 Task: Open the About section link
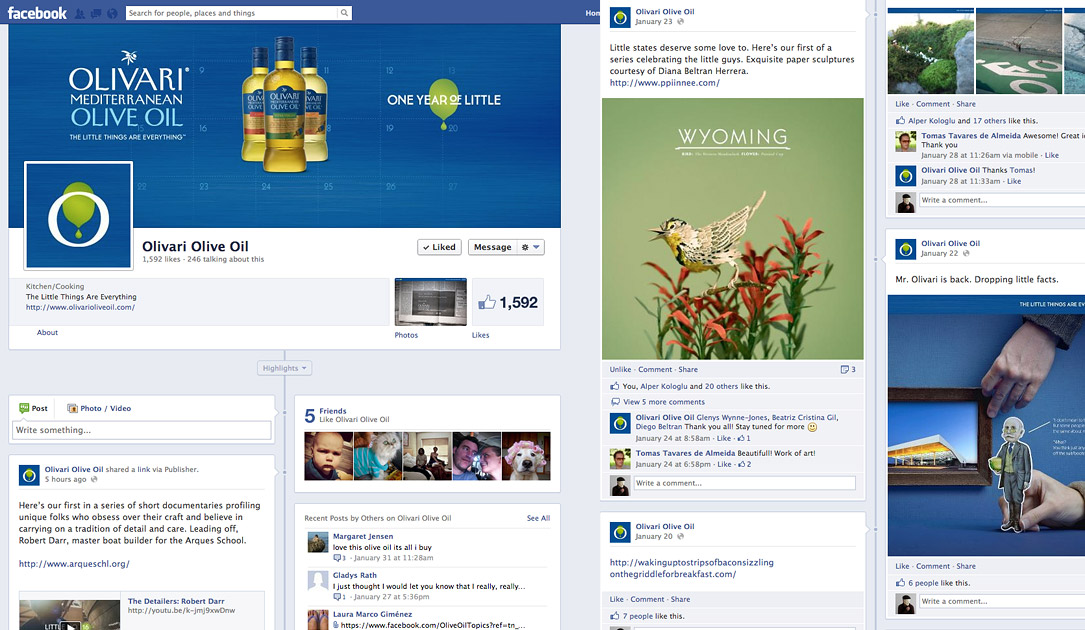pyautogui.click(x=47, y=333)
